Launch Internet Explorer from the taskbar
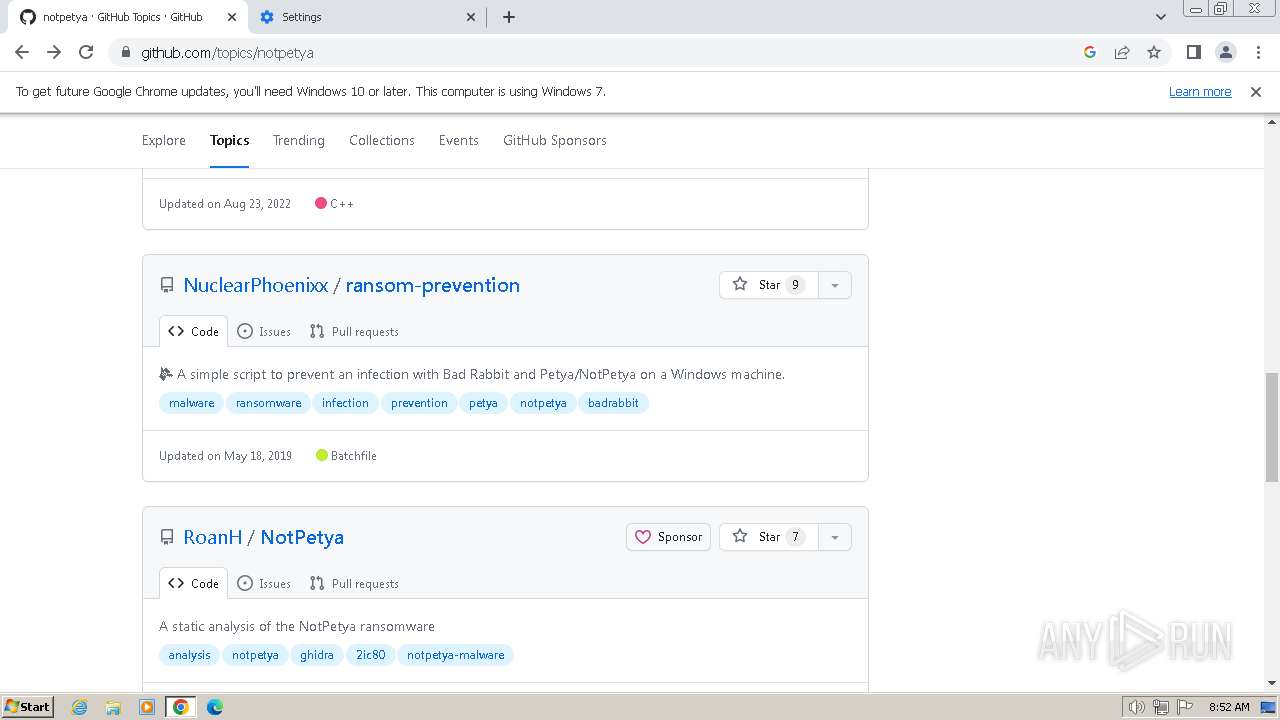The image size is (1280, 720). click(x=80, y=707)
